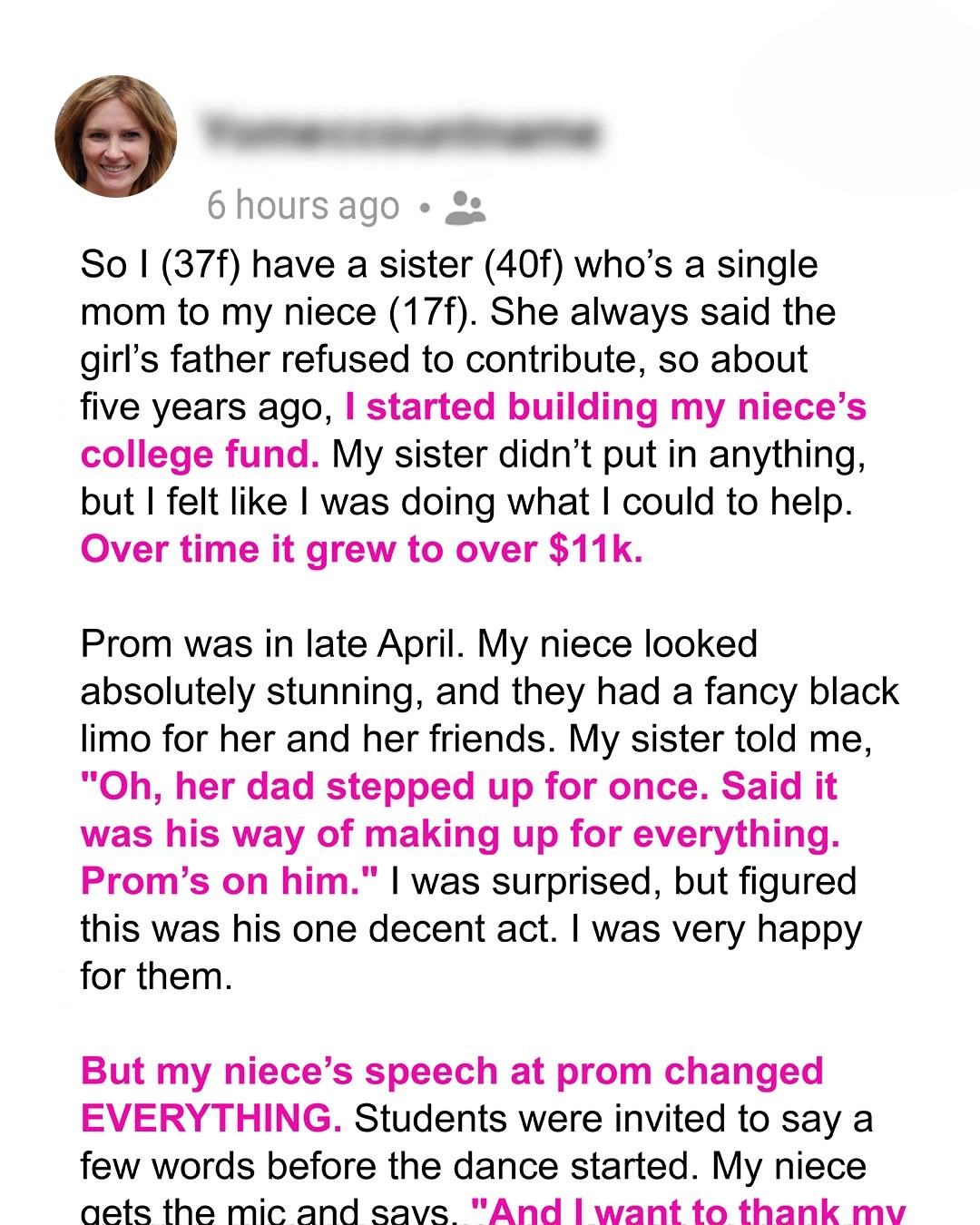Click "But my niece's speech at prom changed"
The image size is (980, 1225).
(452, 1072)
